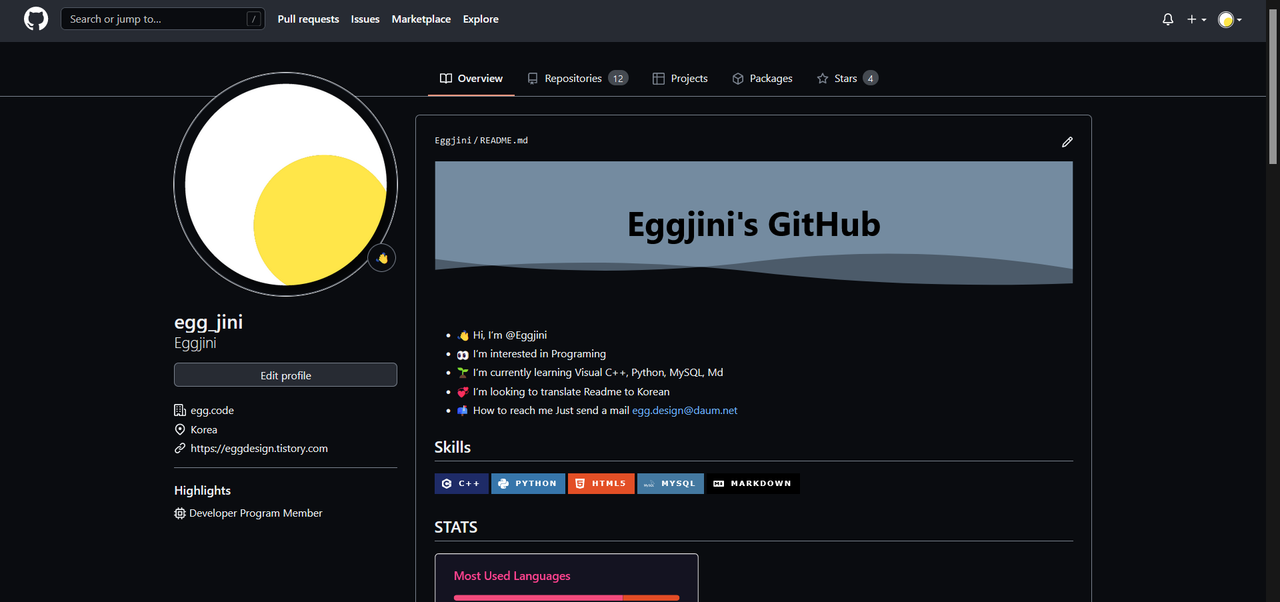Edit the README with the pencil icon
This screenshot has width=1280, height=602.
[1067, 142]
